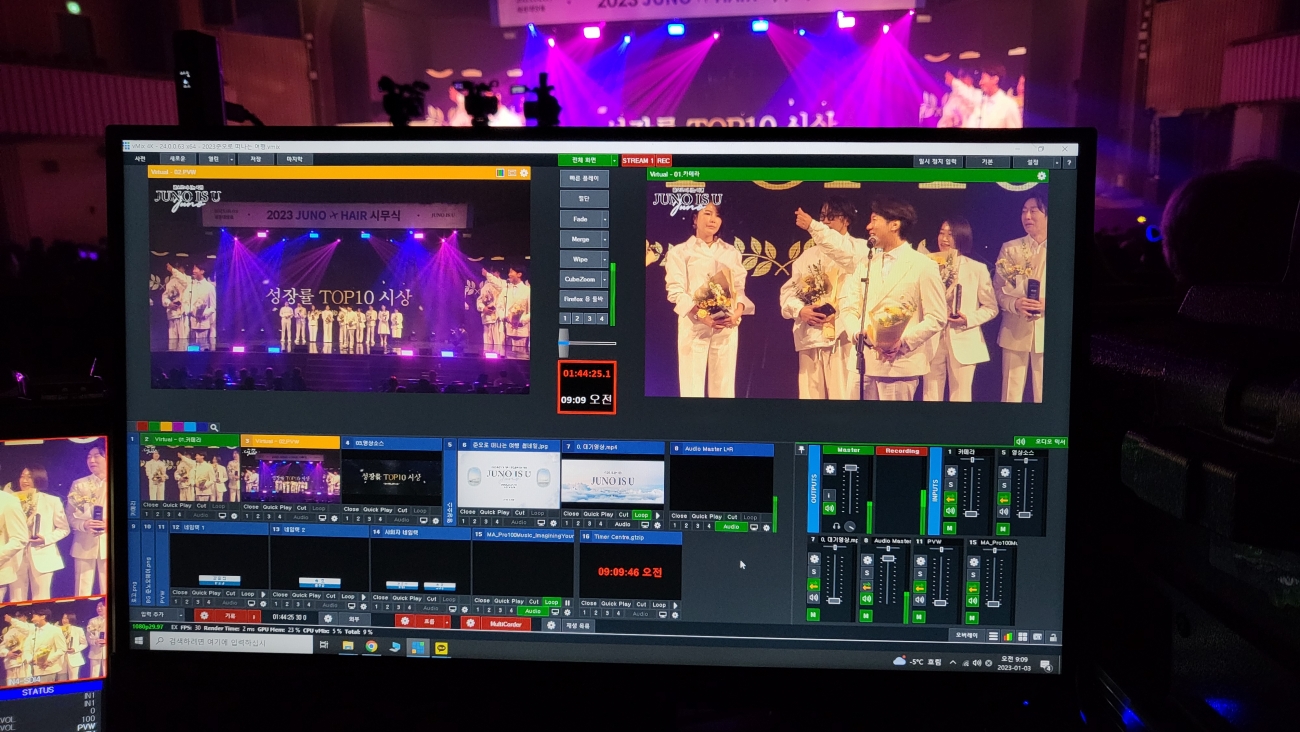1300x732 pixels.
Task: Click pin icon left of OUTPUTS
Action: (802, 450)
